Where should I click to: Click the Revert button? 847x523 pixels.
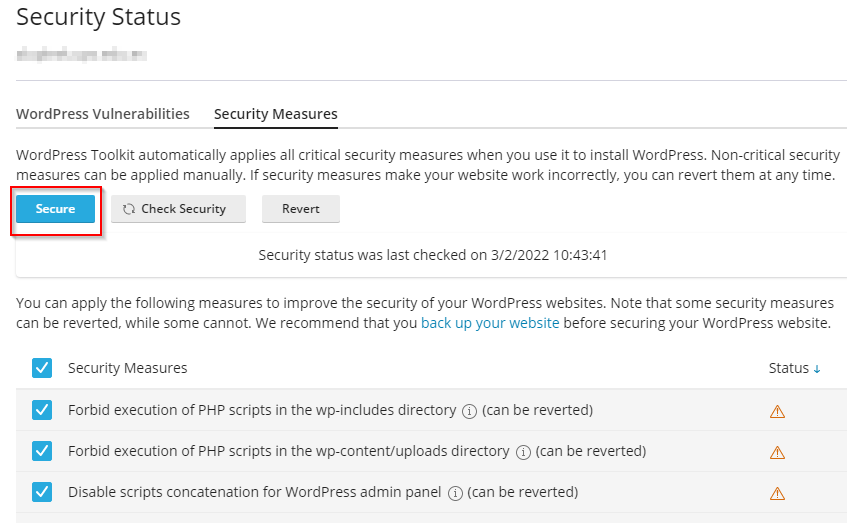pos(301,209)
